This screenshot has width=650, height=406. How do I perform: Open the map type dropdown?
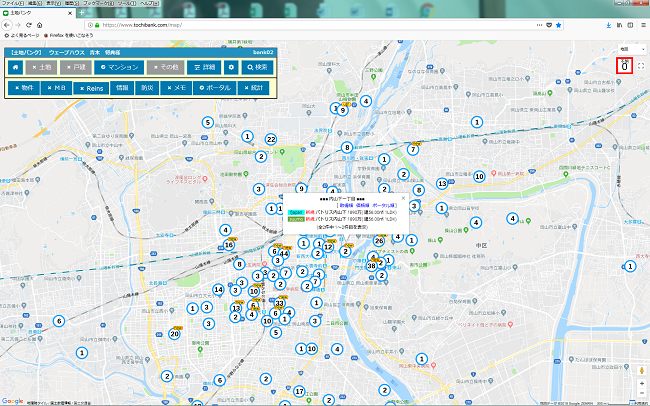click(629, 48)
